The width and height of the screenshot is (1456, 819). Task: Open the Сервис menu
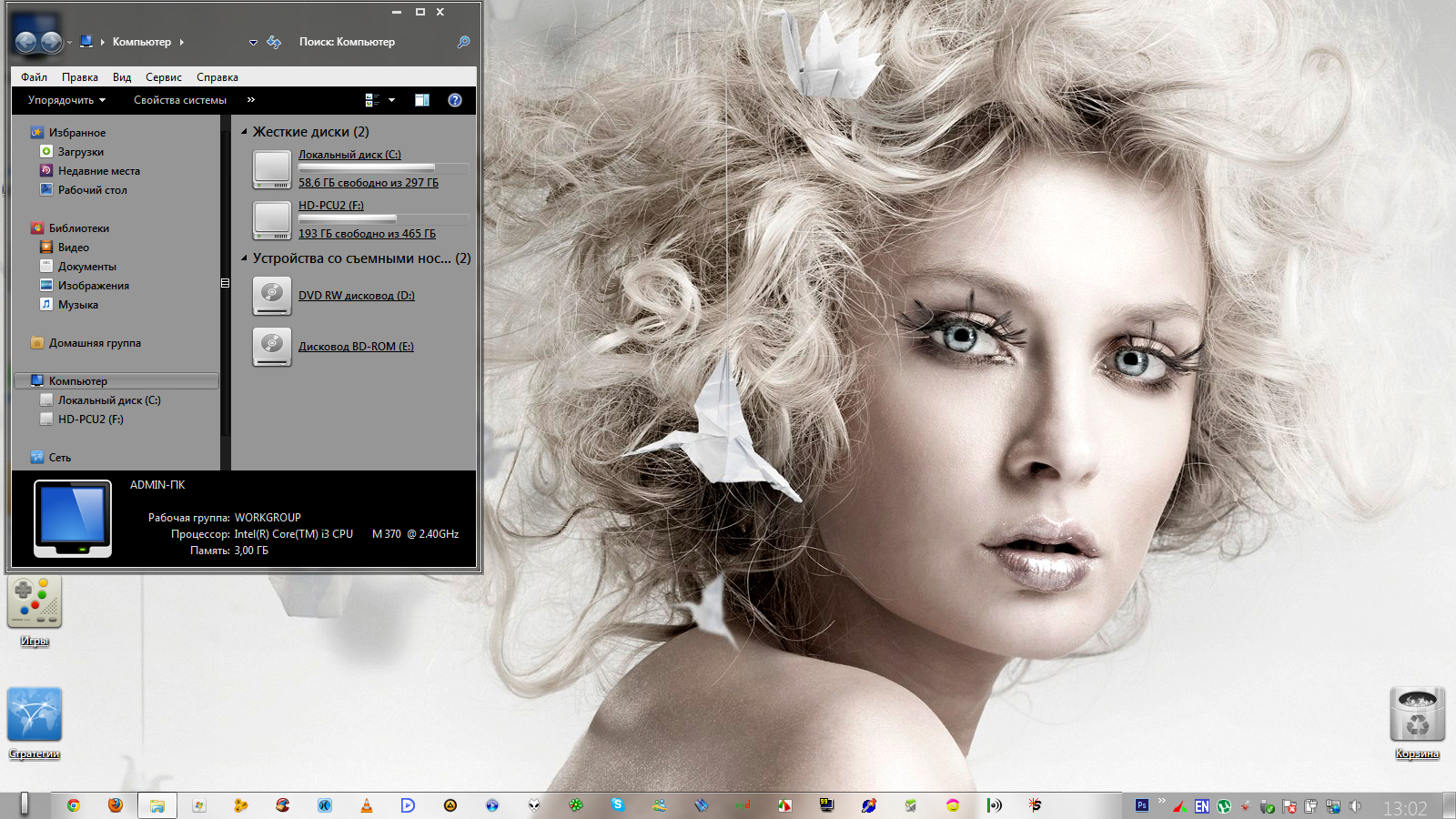(164, 77)
